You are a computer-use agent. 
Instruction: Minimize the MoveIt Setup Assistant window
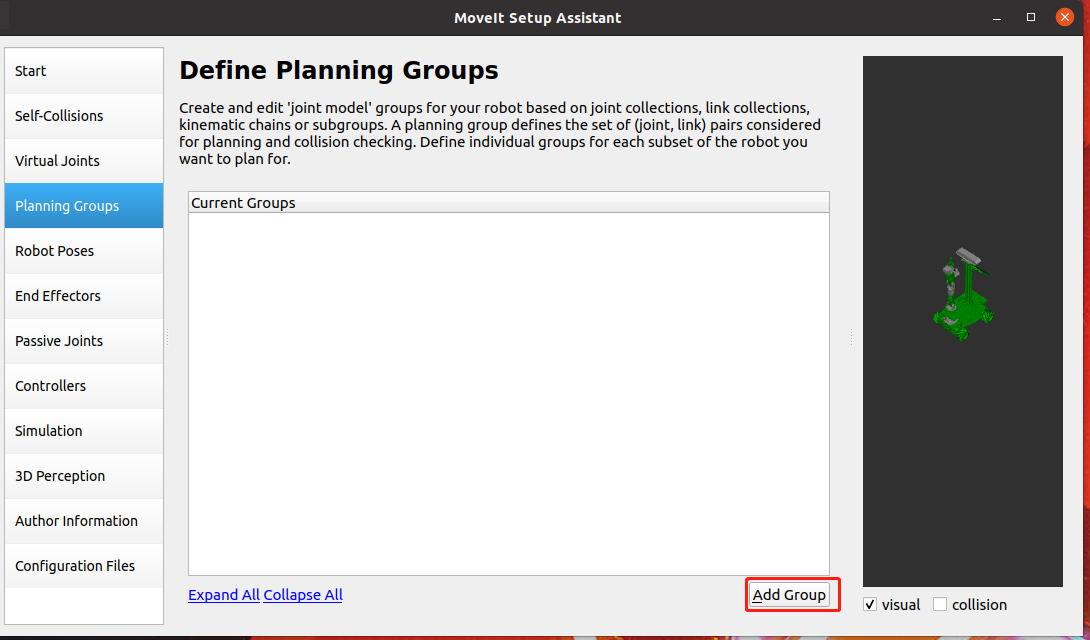998,17
